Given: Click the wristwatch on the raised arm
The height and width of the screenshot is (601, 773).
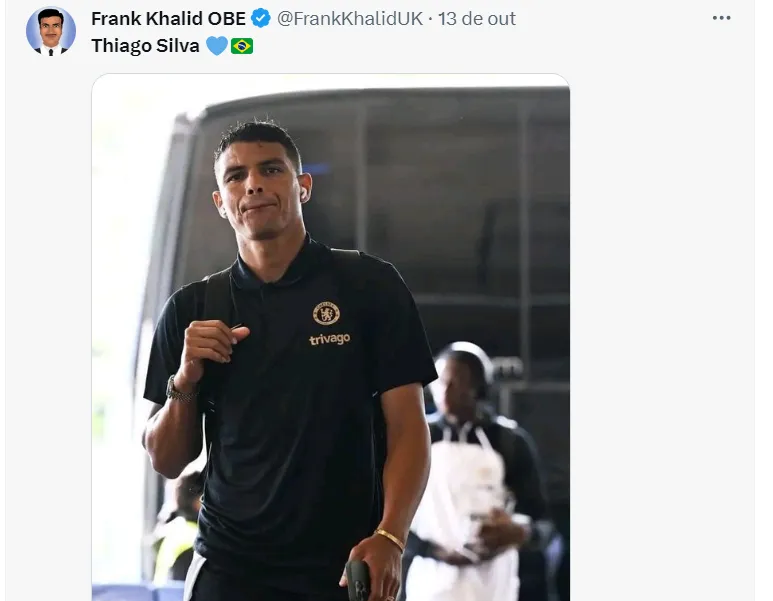Looking at the screenshot, I should point(178,390).
